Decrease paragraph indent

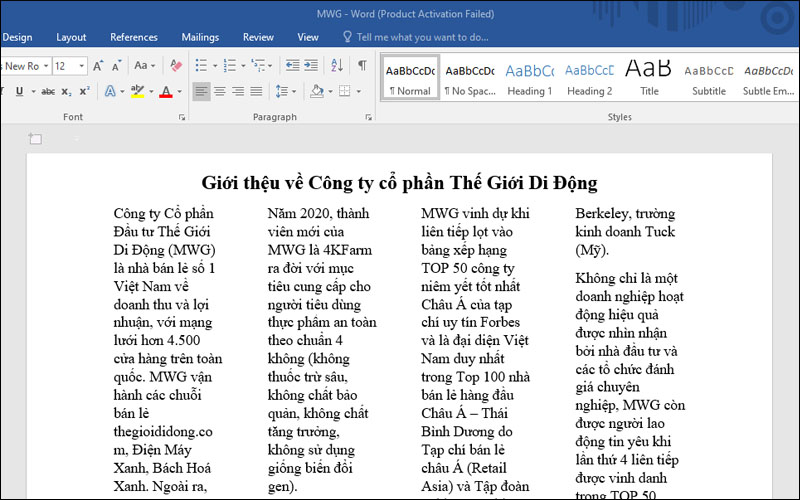pos(292,65)
